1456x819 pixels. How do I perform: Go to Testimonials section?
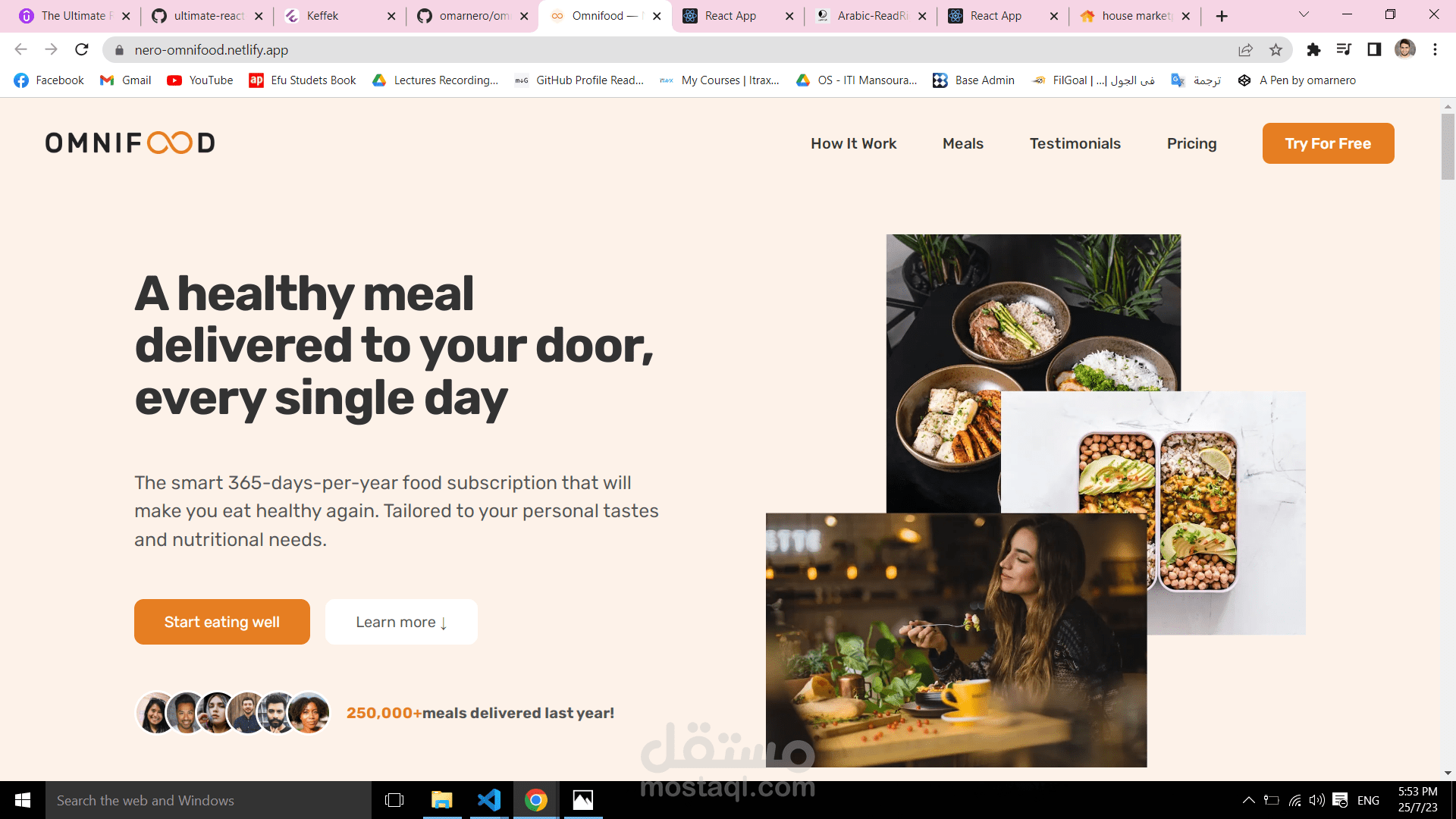[x=1075, y=143]
